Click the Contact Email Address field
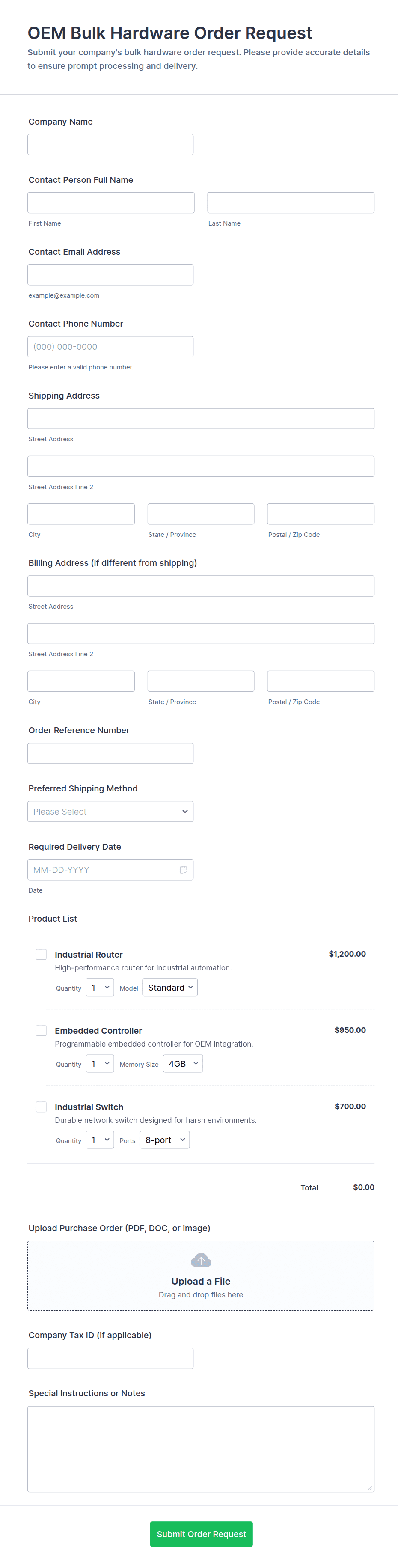The height and width of the screenshot is (1568, 398). pyautogui.click(x=110, y=274)
